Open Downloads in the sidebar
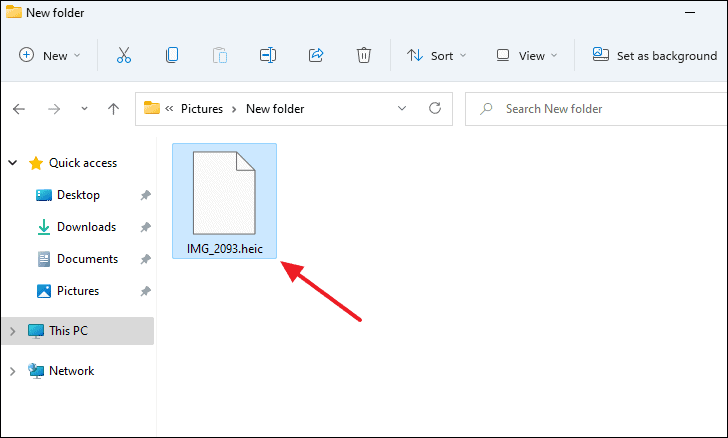The width and height of the screenshot is (728, 438). [86, 227]
